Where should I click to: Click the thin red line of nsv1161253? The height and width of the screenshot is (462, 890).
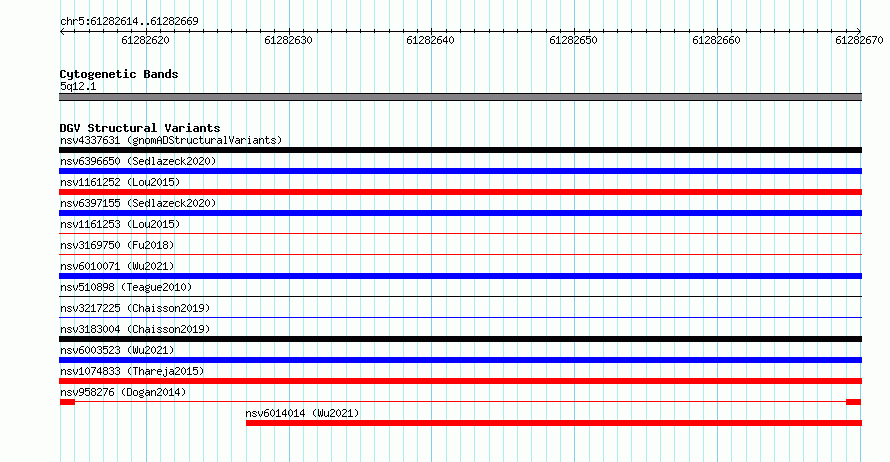click(x=460, y=233)
